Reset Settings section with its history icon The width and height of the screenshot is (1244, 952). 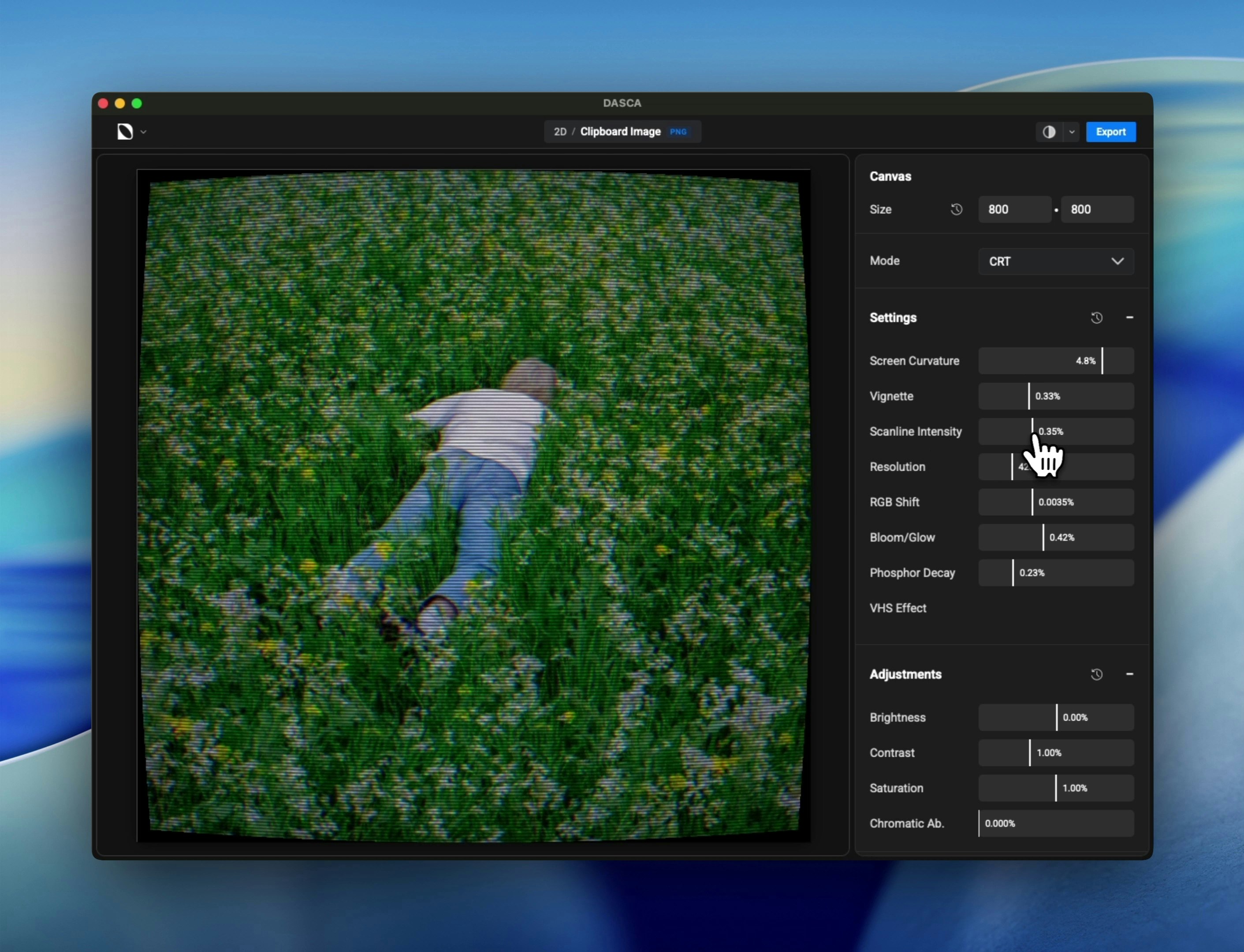1096,318
